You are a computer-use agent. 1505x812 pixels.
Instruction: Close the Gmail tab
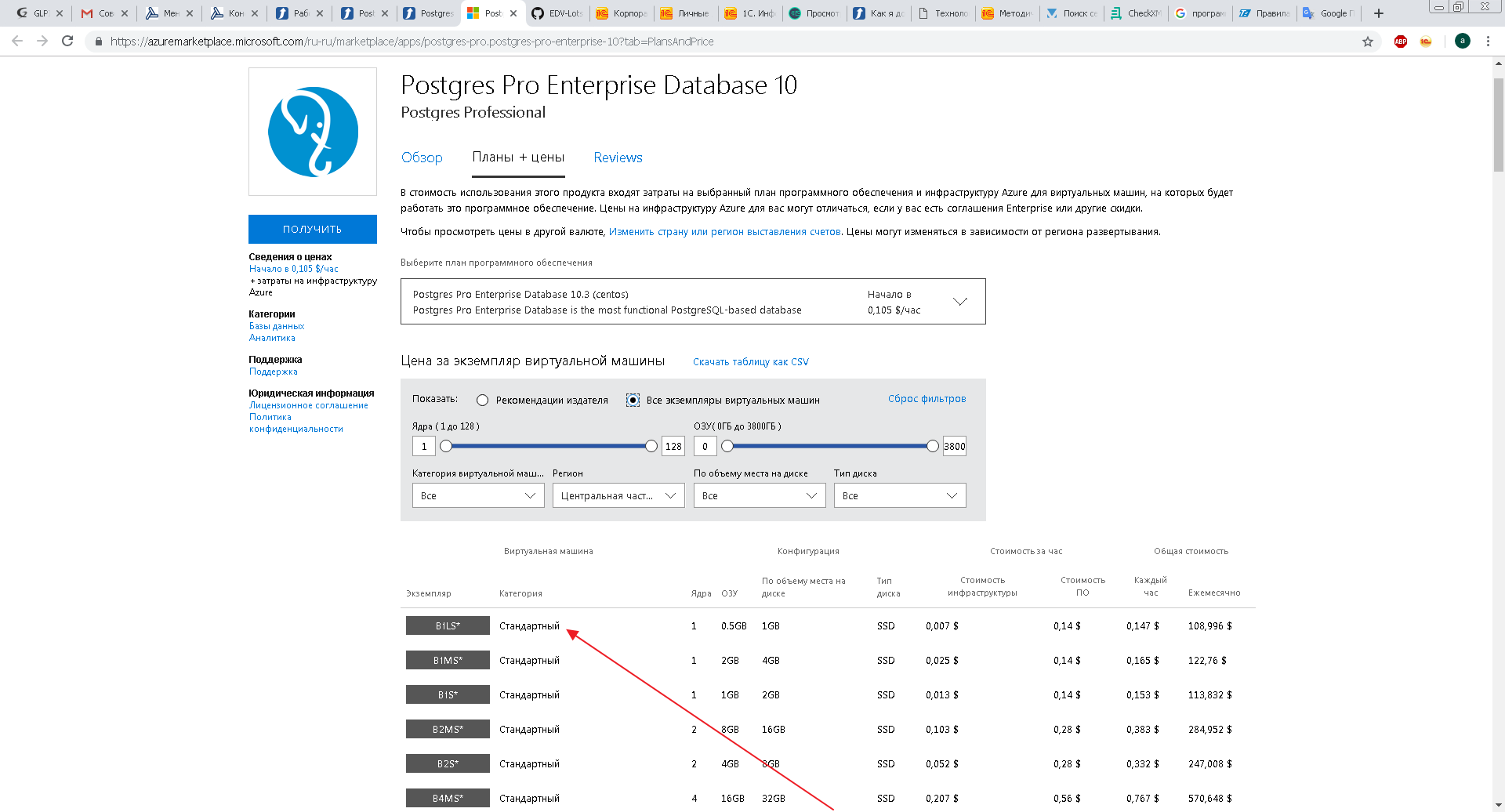(x=125, y=13)
